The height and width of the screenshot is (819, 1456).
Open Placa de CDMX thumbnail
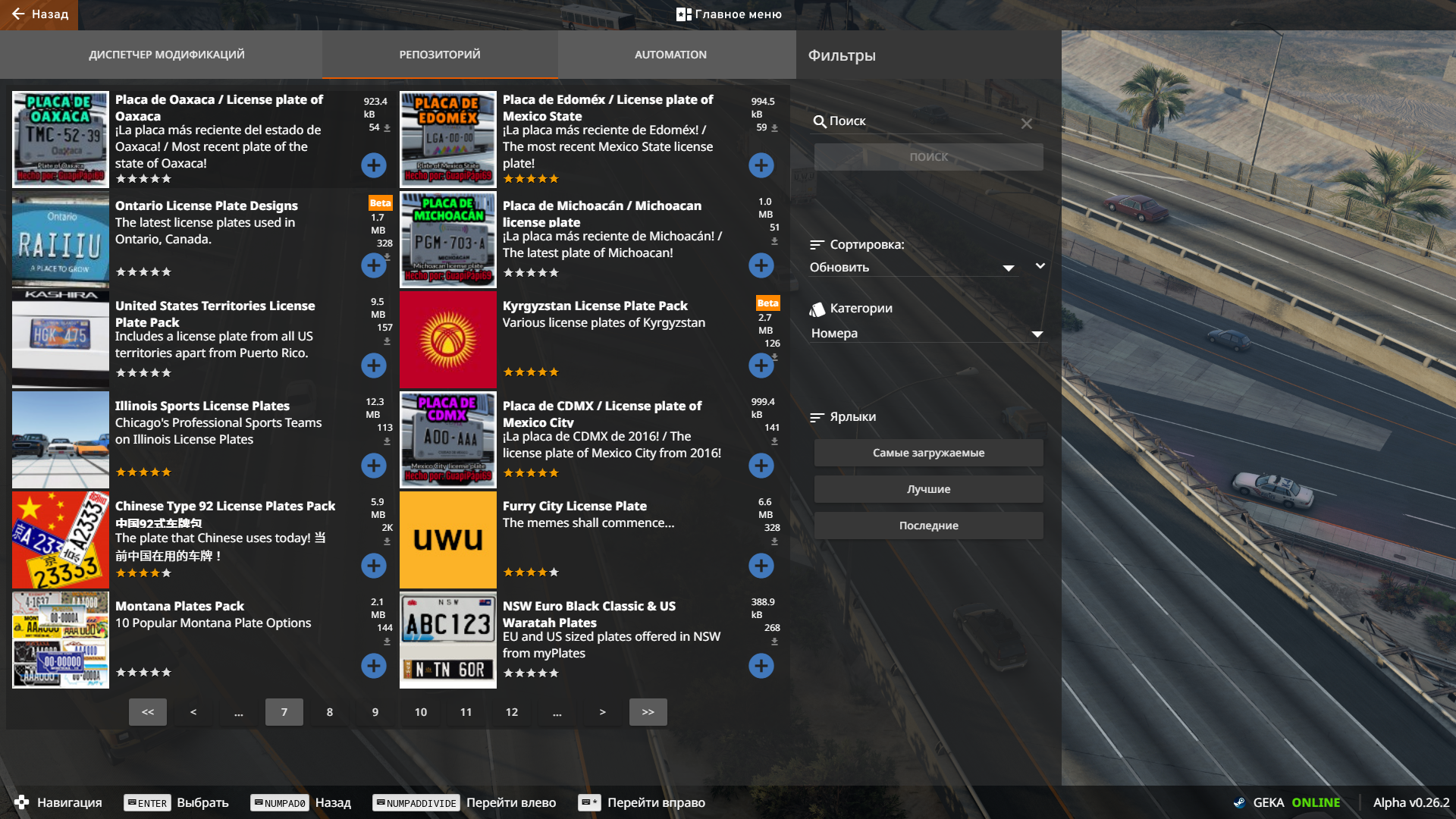pos(448,440)
